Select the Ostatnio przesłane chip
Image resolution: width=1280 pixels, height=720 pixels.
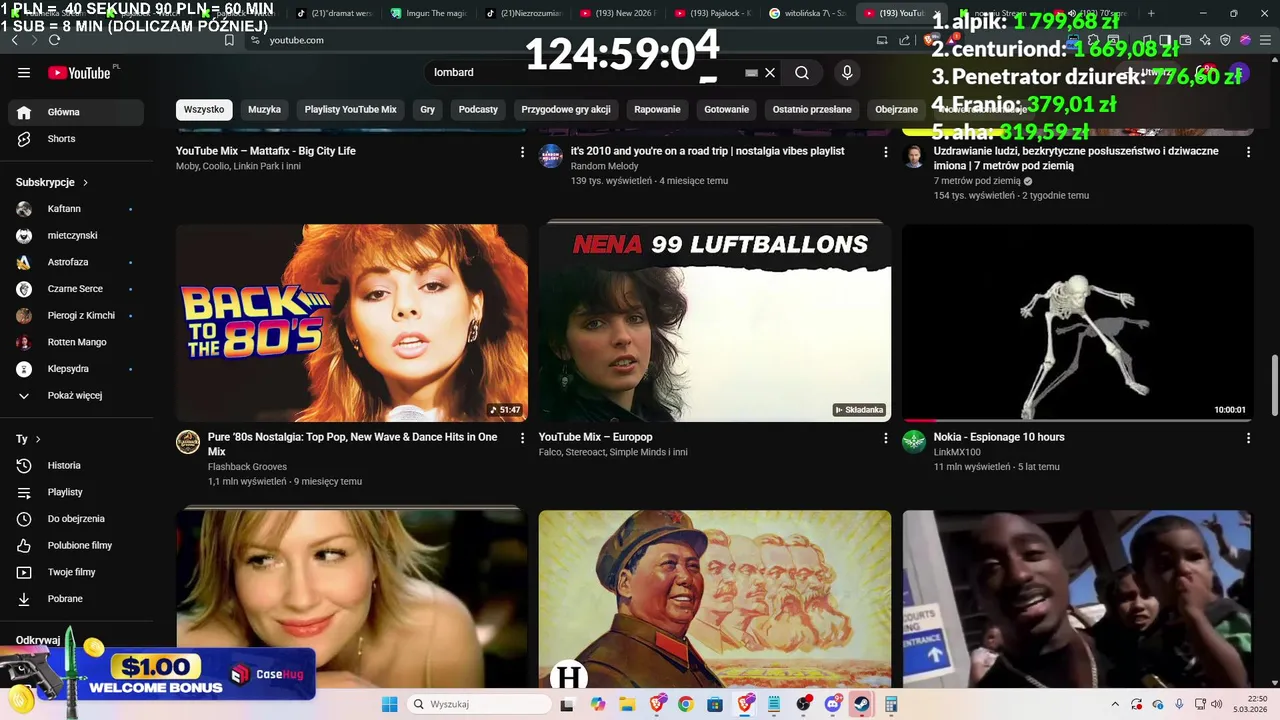(812, 110)
